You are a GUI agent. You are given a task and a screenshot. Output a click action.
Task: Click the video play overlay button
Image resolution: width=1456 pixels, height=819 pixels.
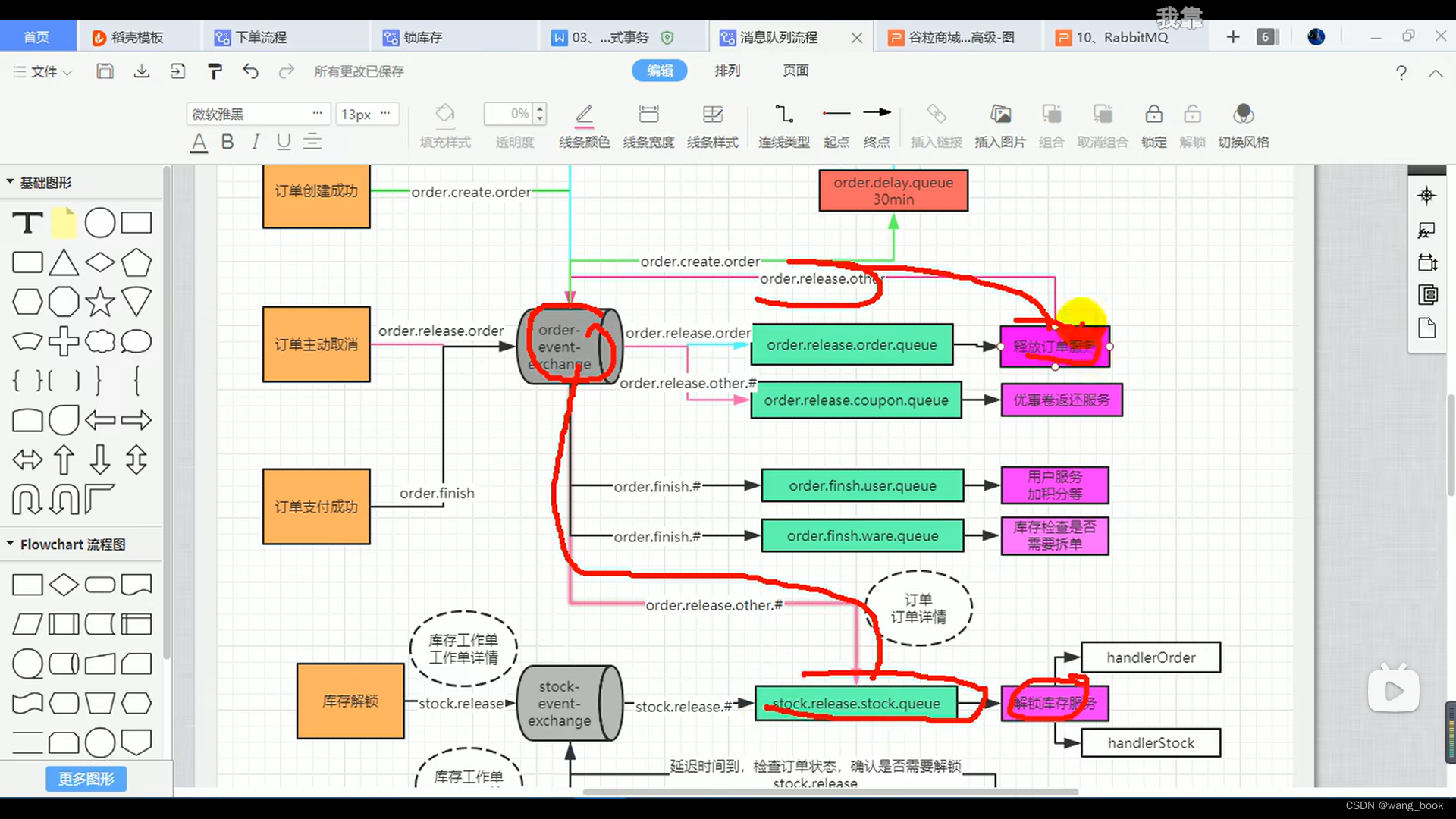(1394, 690)
